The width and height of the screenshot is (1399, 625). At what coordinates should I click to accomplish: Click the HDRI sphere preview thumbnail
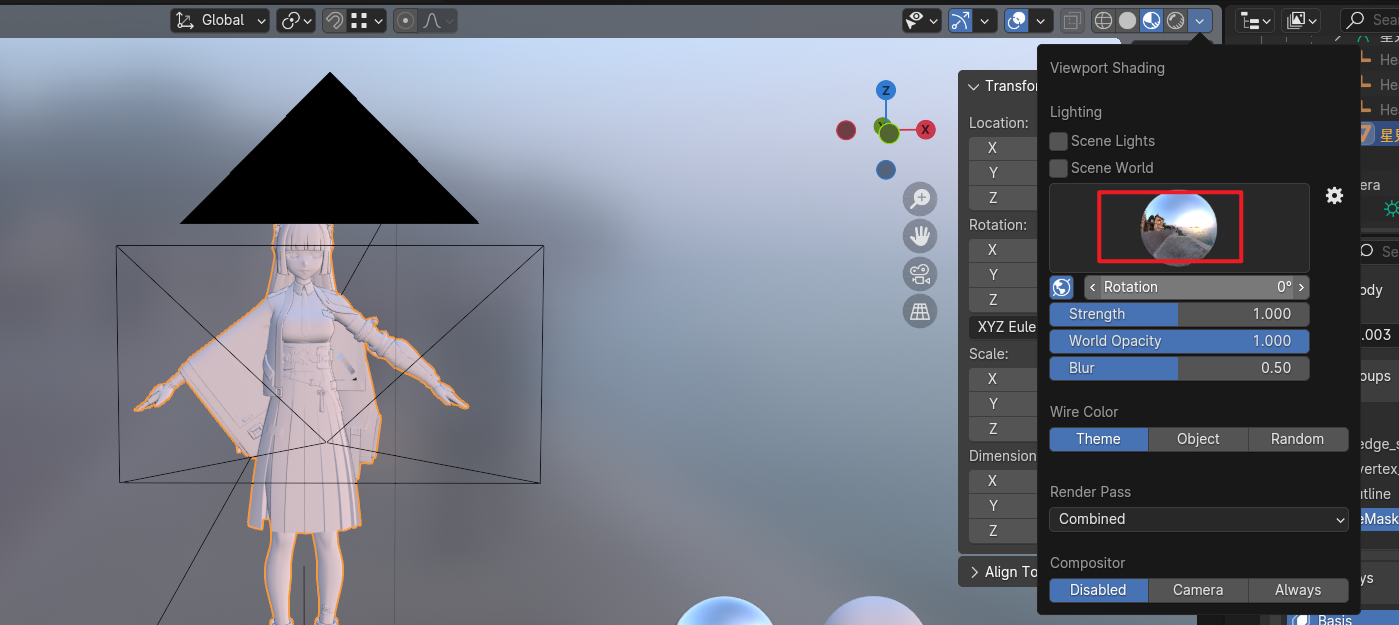tap(1179, 227)
